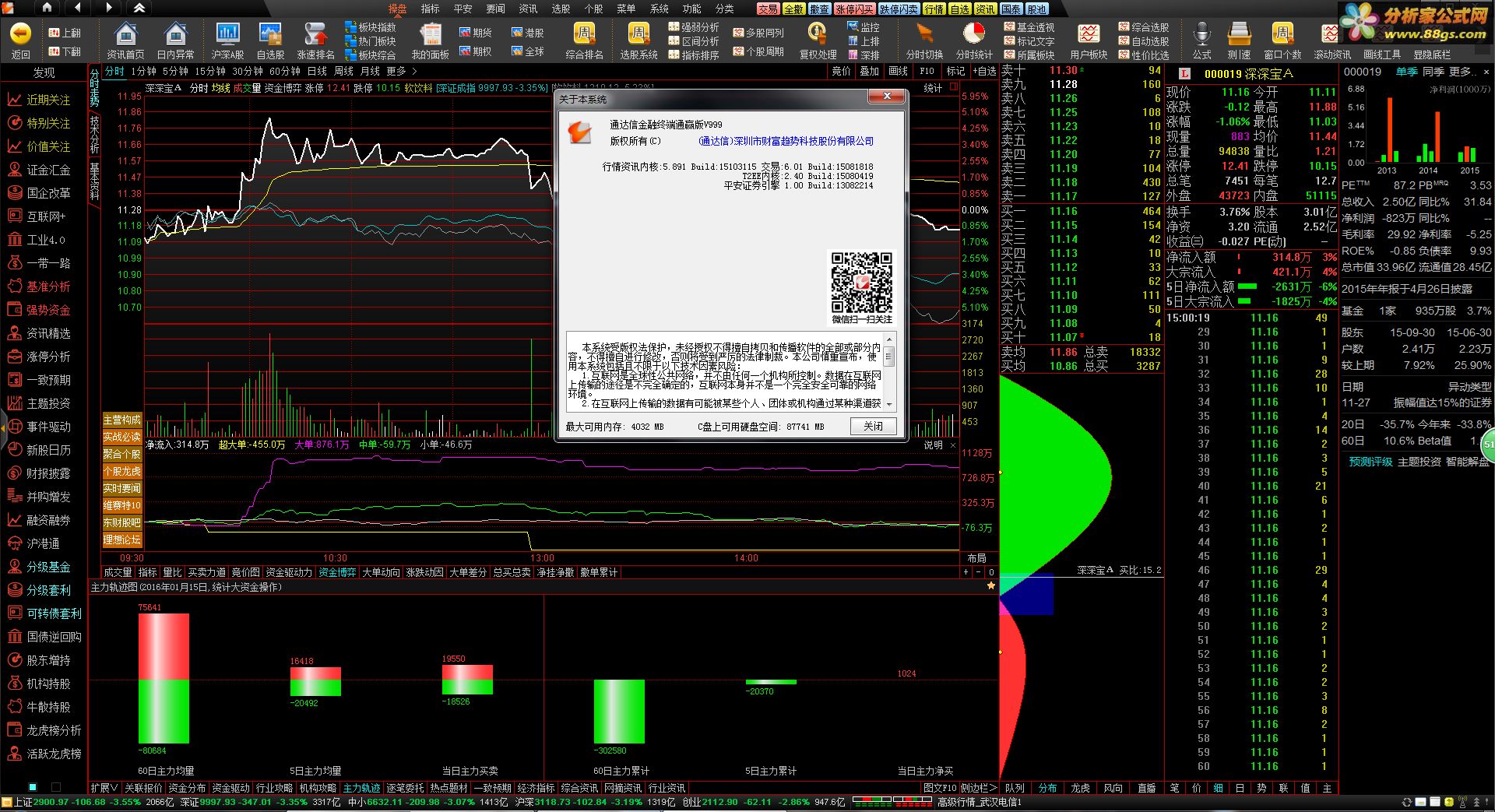The height and width of the screenshot is (812, 1495).
Task: Click the scrollbar thumb in license text box
Action: tap(888, 357)
